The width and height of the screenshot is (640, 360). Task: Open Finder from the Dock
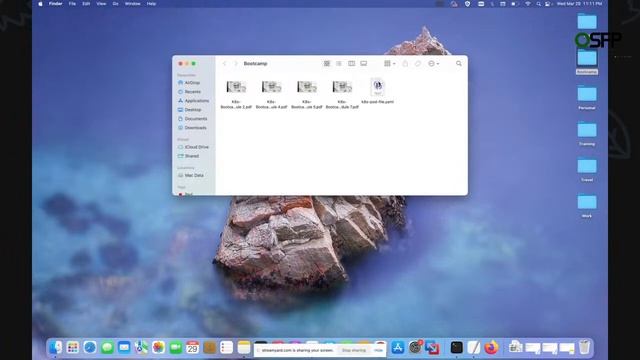tap(56, 347)
